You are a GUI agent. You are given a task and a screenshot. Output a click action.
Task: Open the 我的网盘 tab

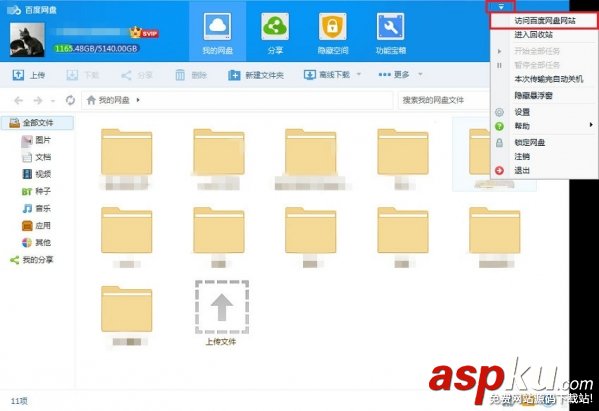[217, 31]
